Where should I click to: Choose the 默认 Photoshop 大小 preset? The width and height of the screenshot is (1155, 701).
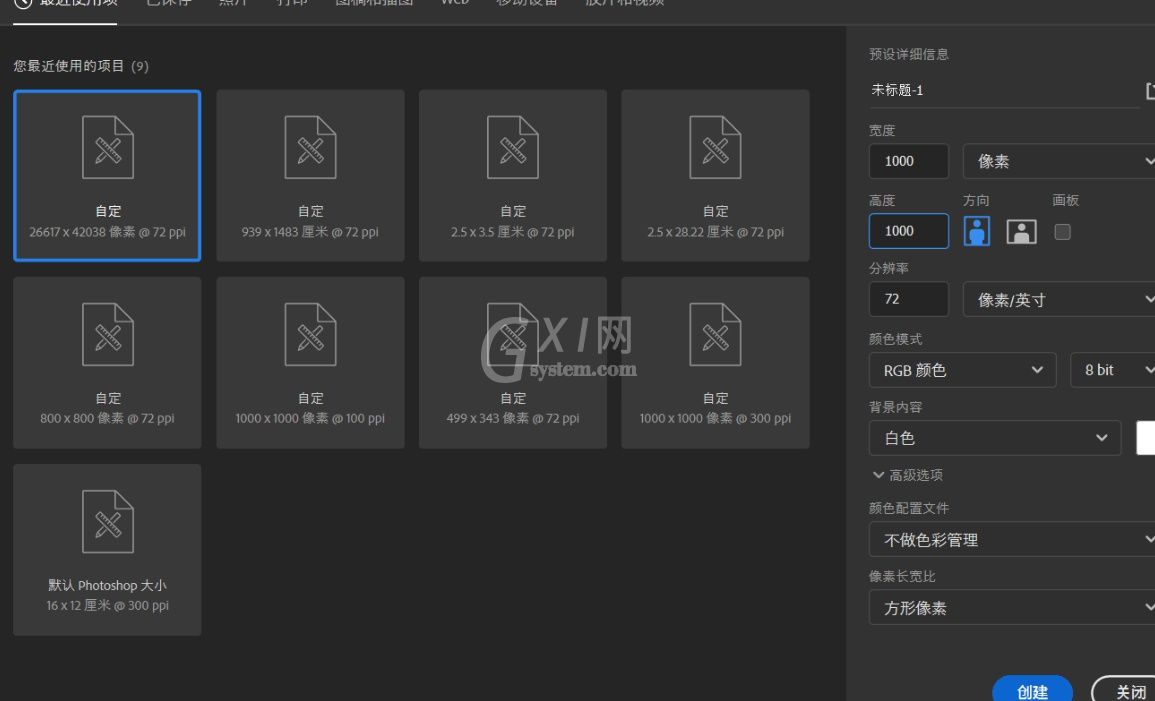point(107,549)
